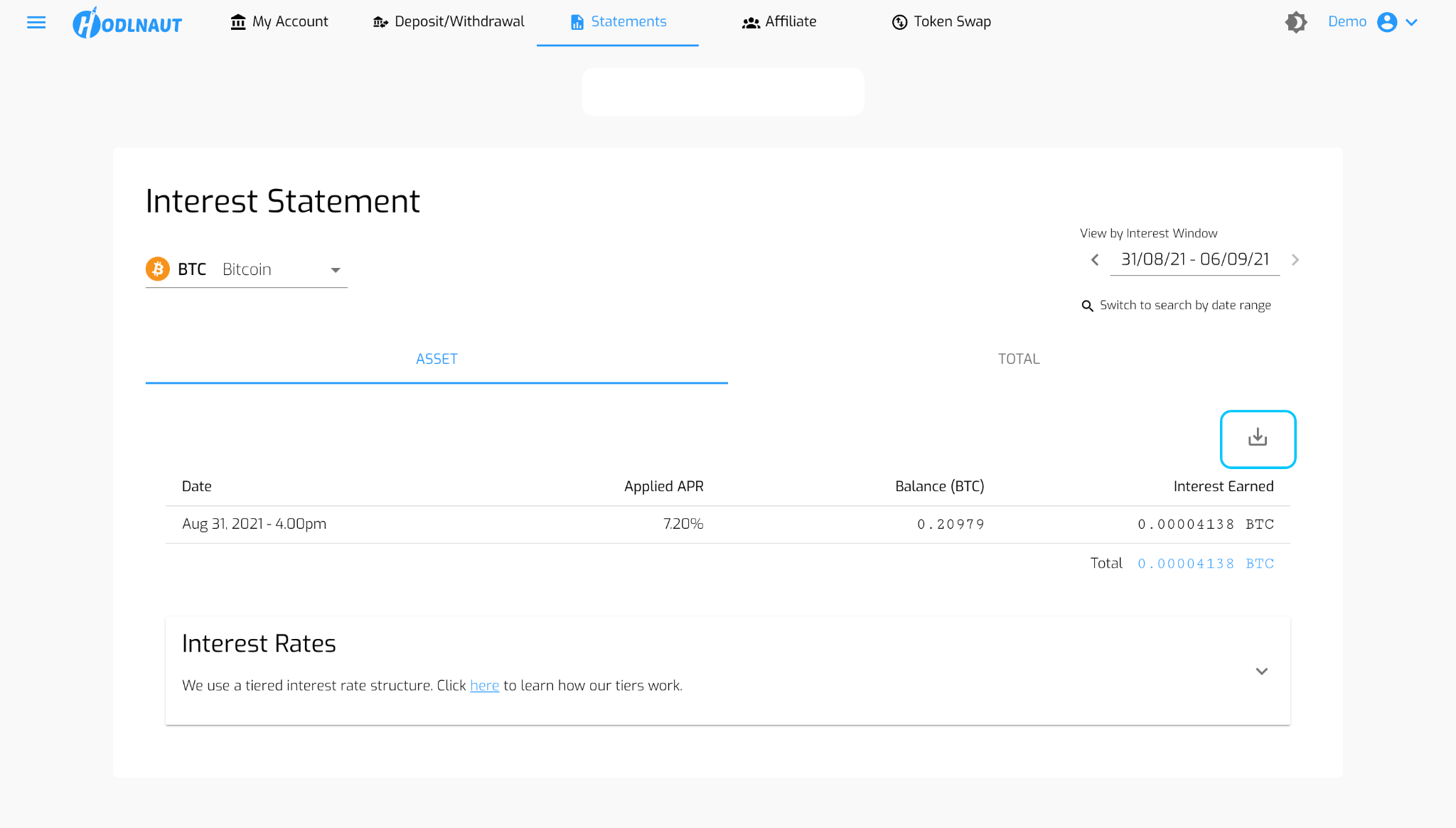
Task: Open My Account page
Action: (279, 22)
